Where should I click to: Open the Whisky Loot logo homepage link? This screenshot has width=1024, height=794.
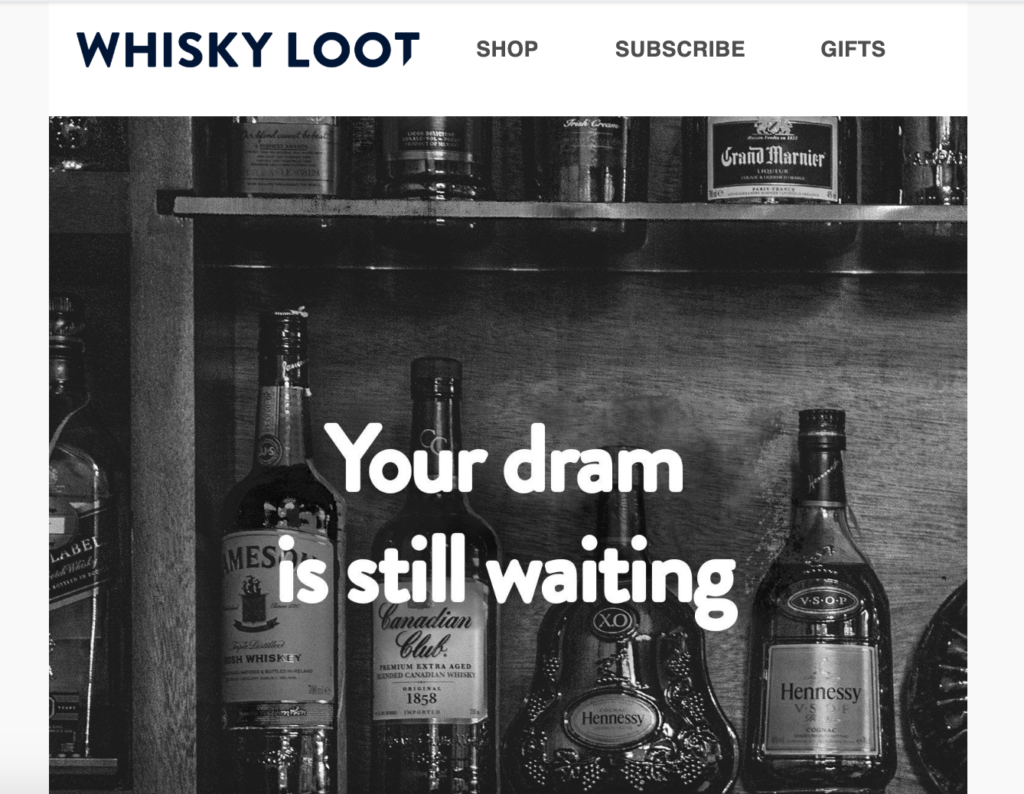pos(248,50)
